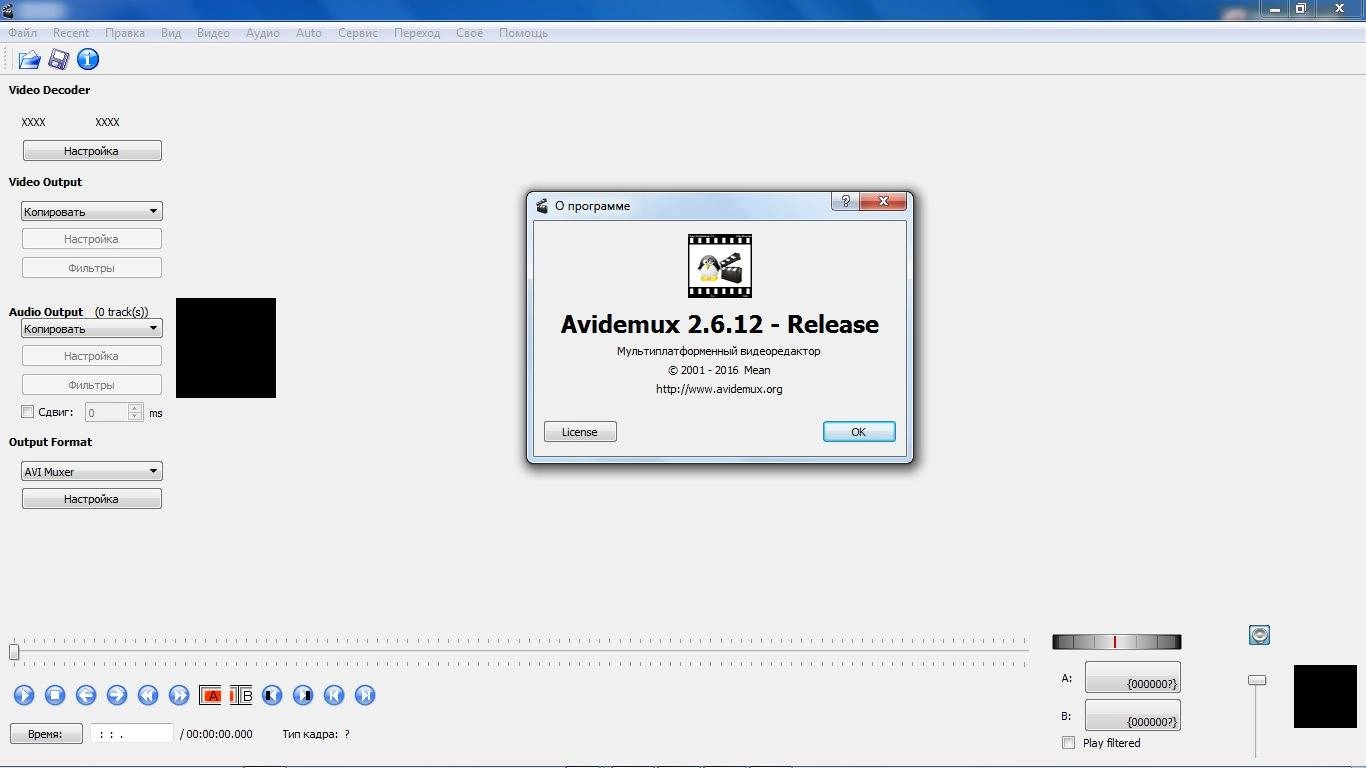Click the Время button
This screenshot has height=768, width=1366.
point(46,734)
